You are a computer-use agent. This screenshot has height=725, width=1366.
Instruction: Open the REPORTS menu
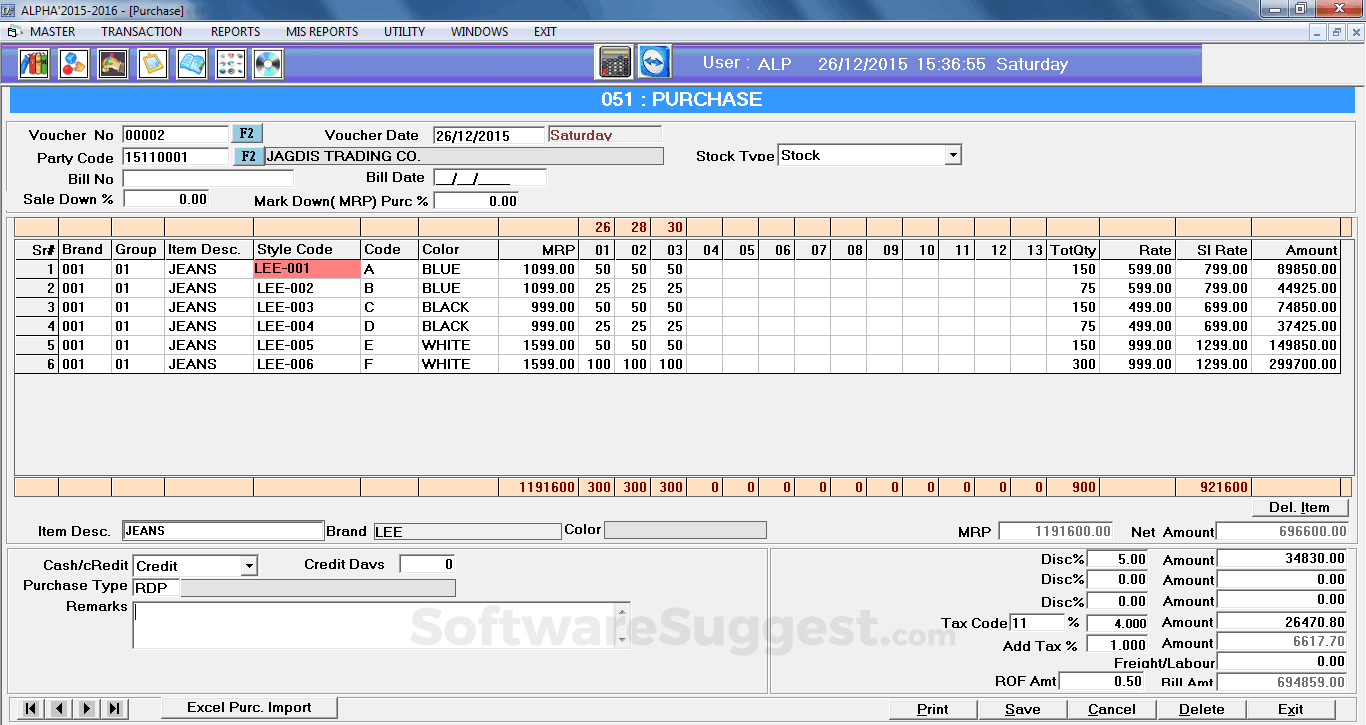(236, 32)
